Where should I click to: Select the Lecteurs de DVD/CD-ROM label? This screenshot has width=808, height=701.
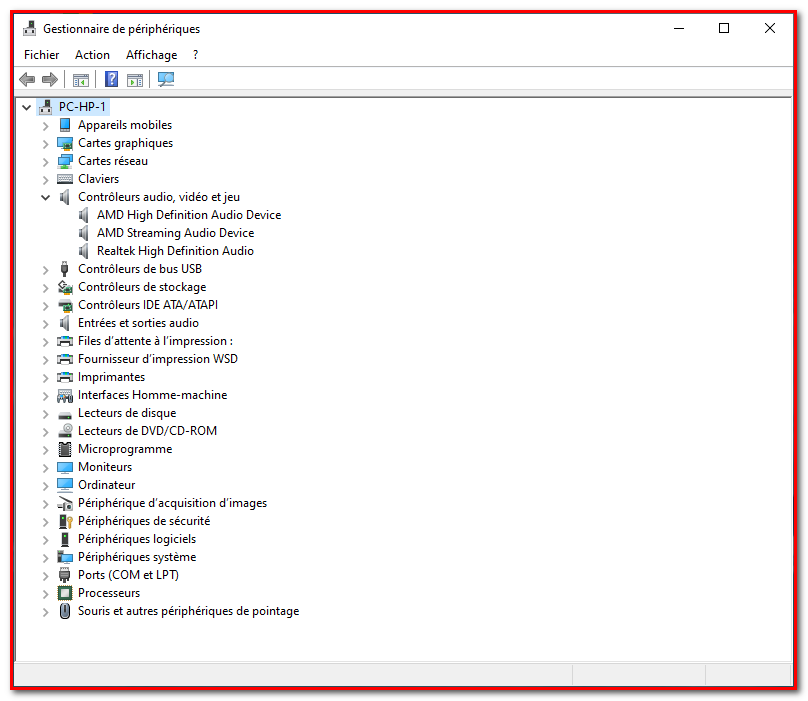click(x=147, y=431)
